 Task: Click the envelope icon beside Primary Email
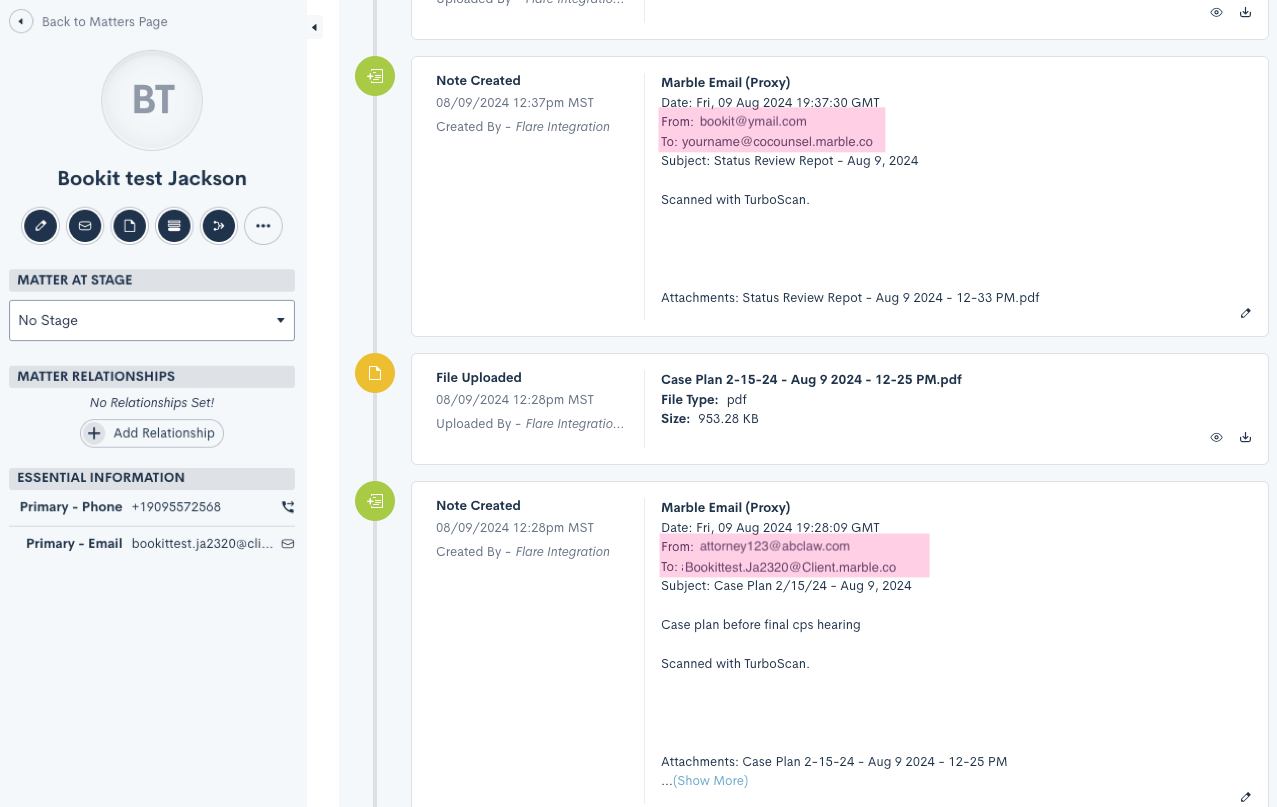coord(288,544)
